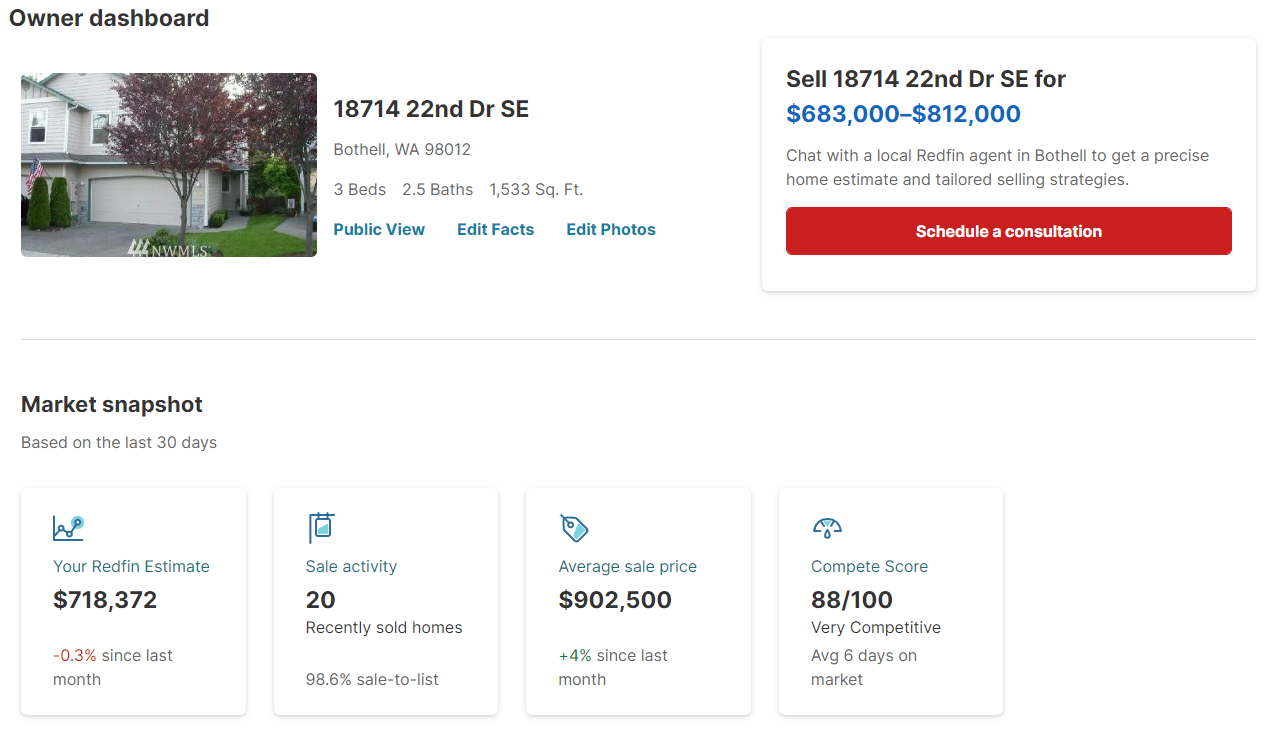
Task: Click the Market snapshot heading
Action: [x=112, y=405]
